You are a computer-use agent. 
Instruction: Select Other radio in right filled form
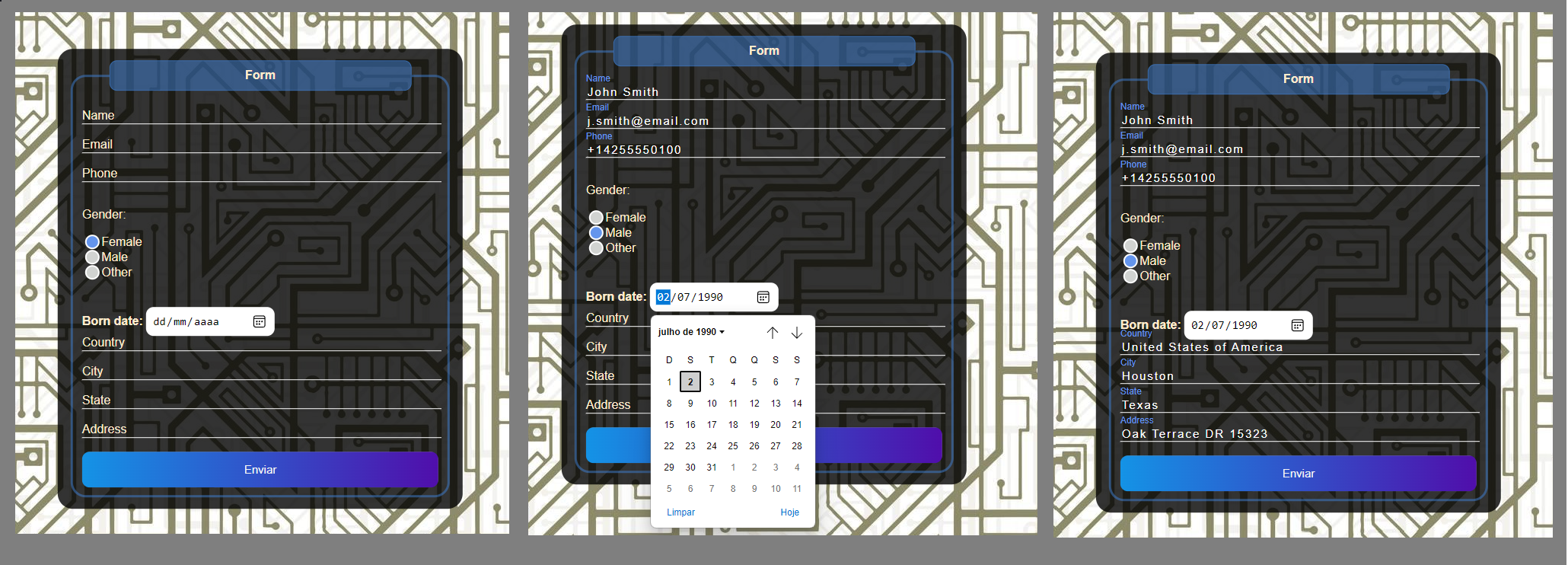(x=1130, y=276)
